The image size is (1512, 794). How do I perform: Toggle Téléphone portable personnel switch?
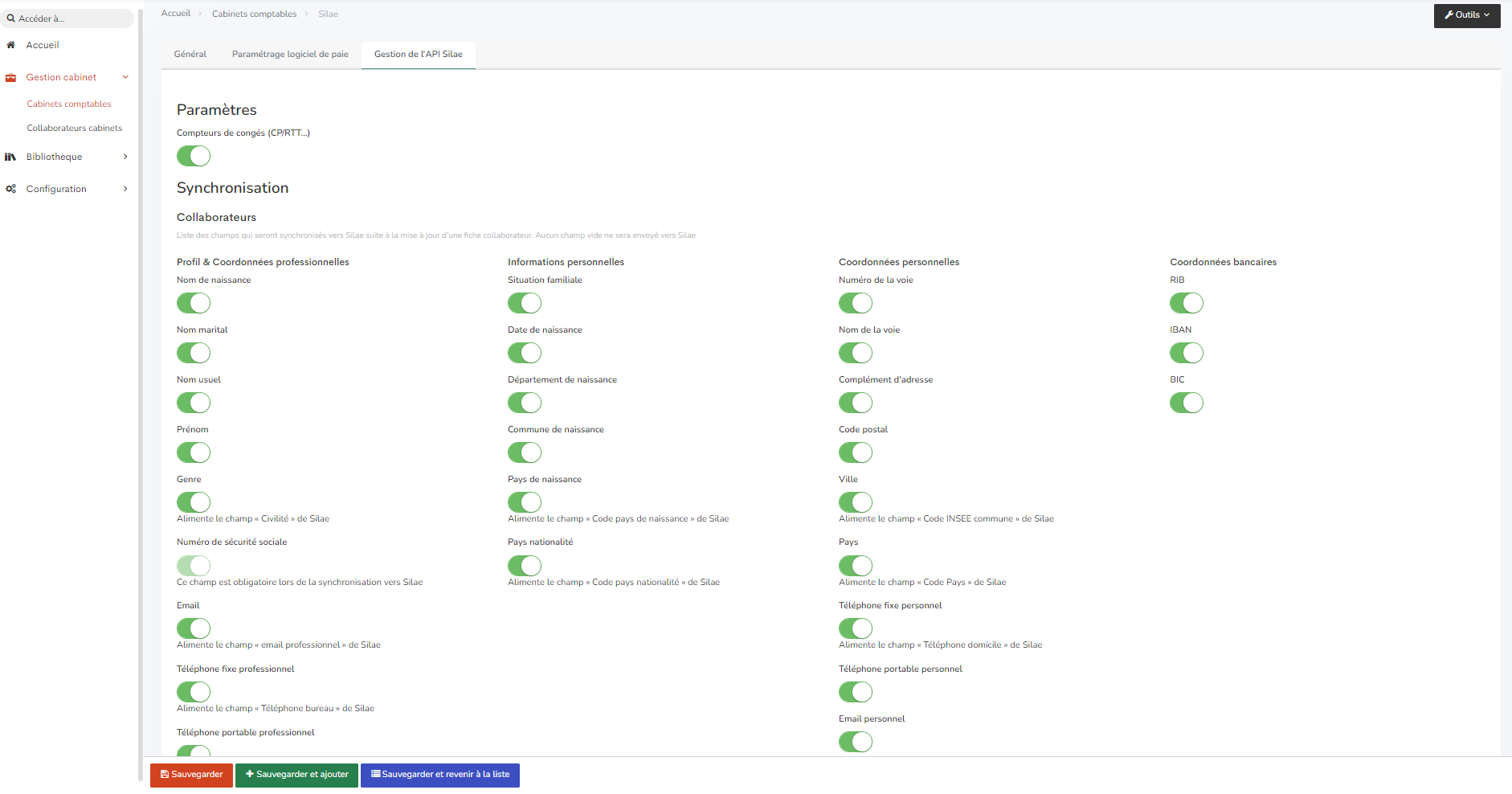[x=856, y=692]
